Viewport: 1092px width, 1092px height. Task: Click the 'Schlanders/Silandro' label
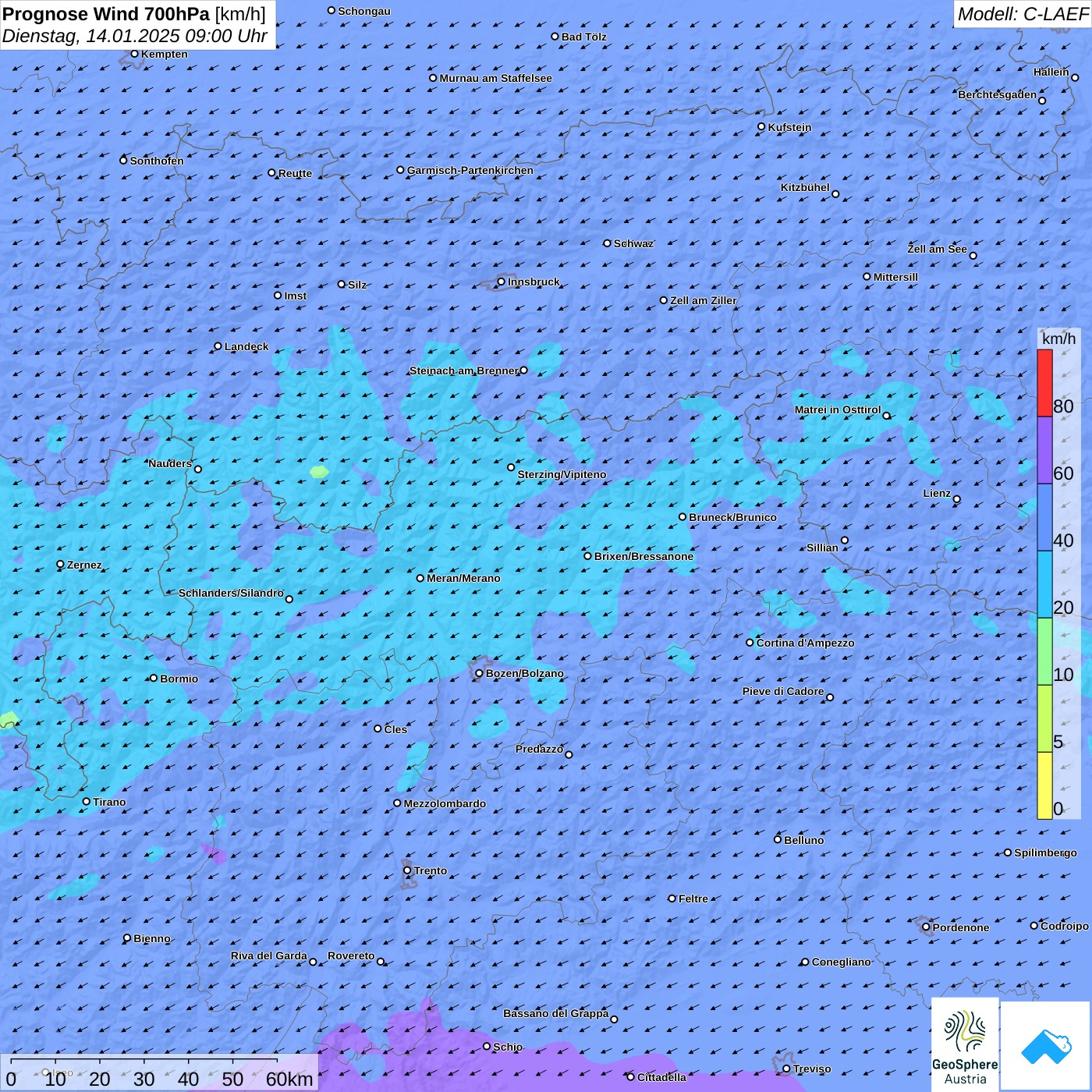231,593
